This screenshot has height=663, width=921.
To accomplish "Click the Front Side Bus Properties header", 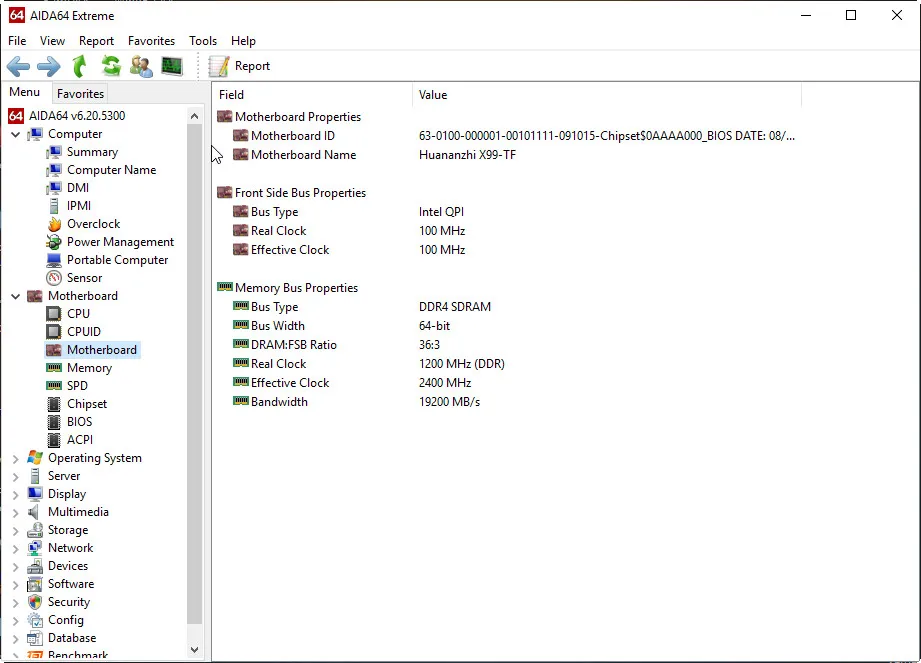I will [x=301, y=193].
